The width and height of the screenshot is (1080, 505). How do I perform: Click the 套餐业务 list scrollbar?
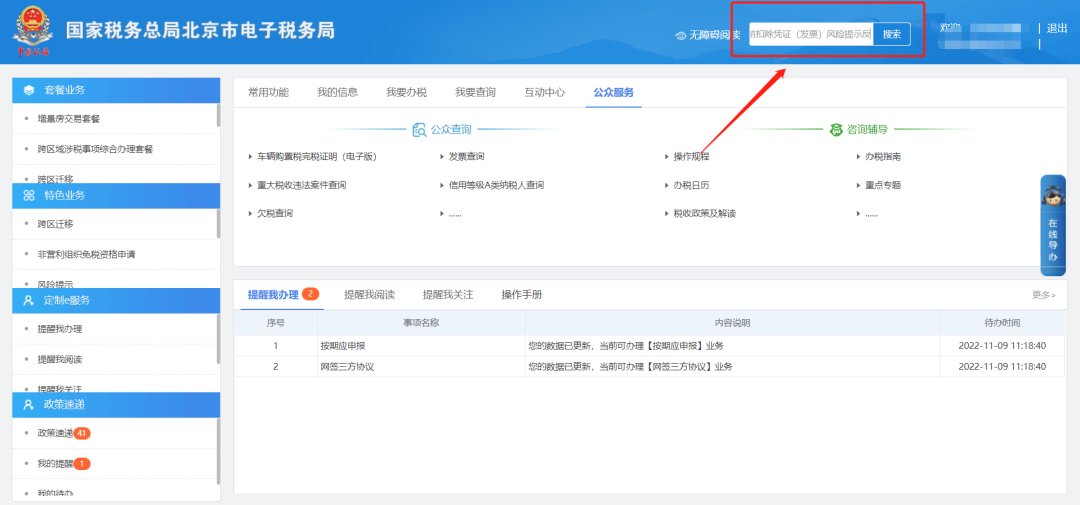click(x=218, y=115)
